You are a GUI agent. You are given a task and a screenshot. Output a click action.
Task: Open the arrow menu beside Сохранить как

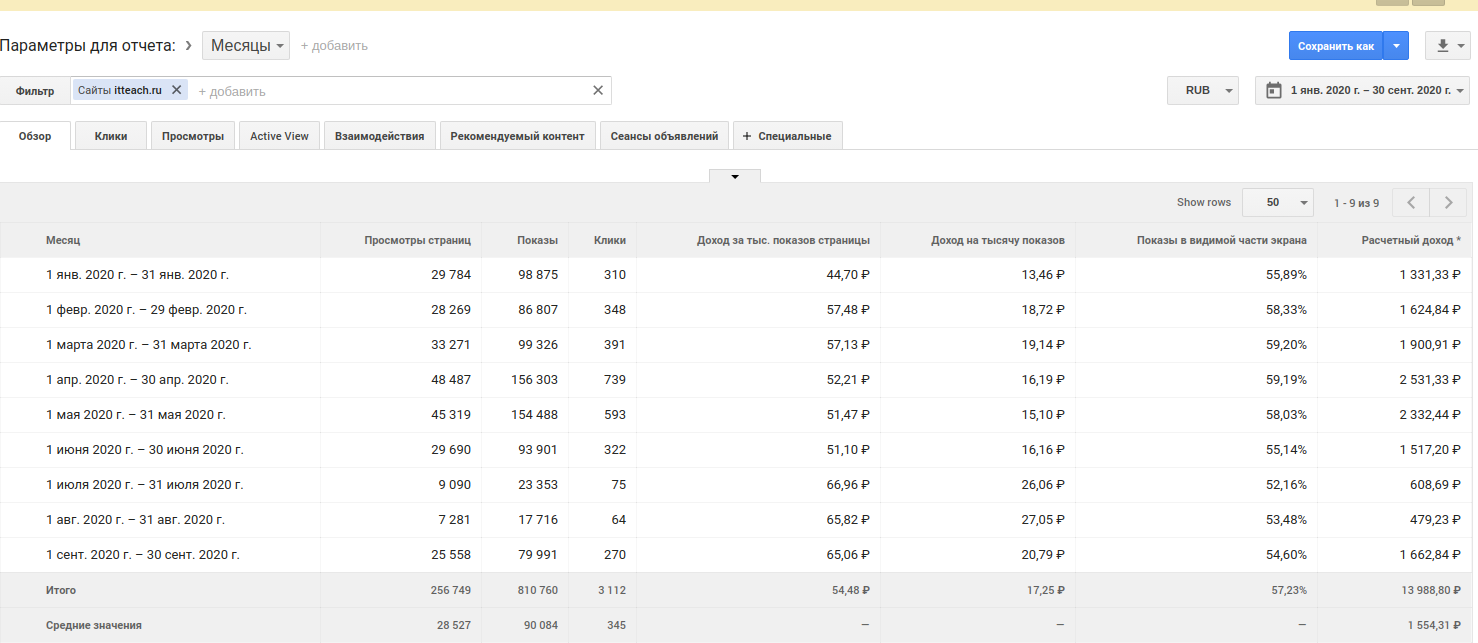point(1397,46)
